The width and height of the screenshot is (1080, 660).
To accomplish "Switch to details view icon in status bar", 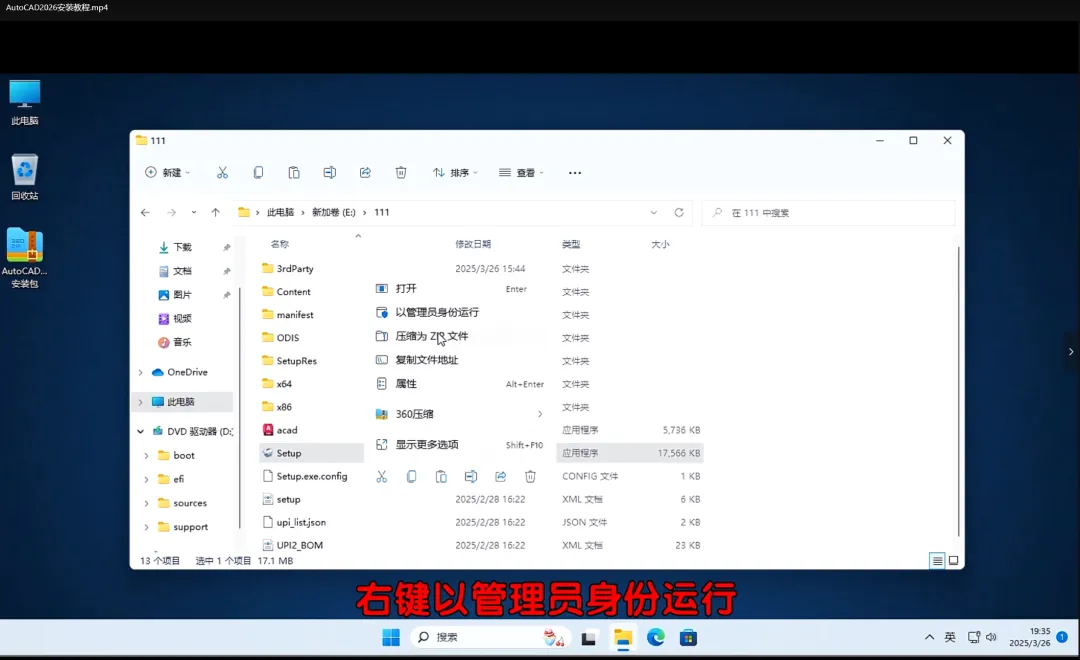I will point(937,561).
